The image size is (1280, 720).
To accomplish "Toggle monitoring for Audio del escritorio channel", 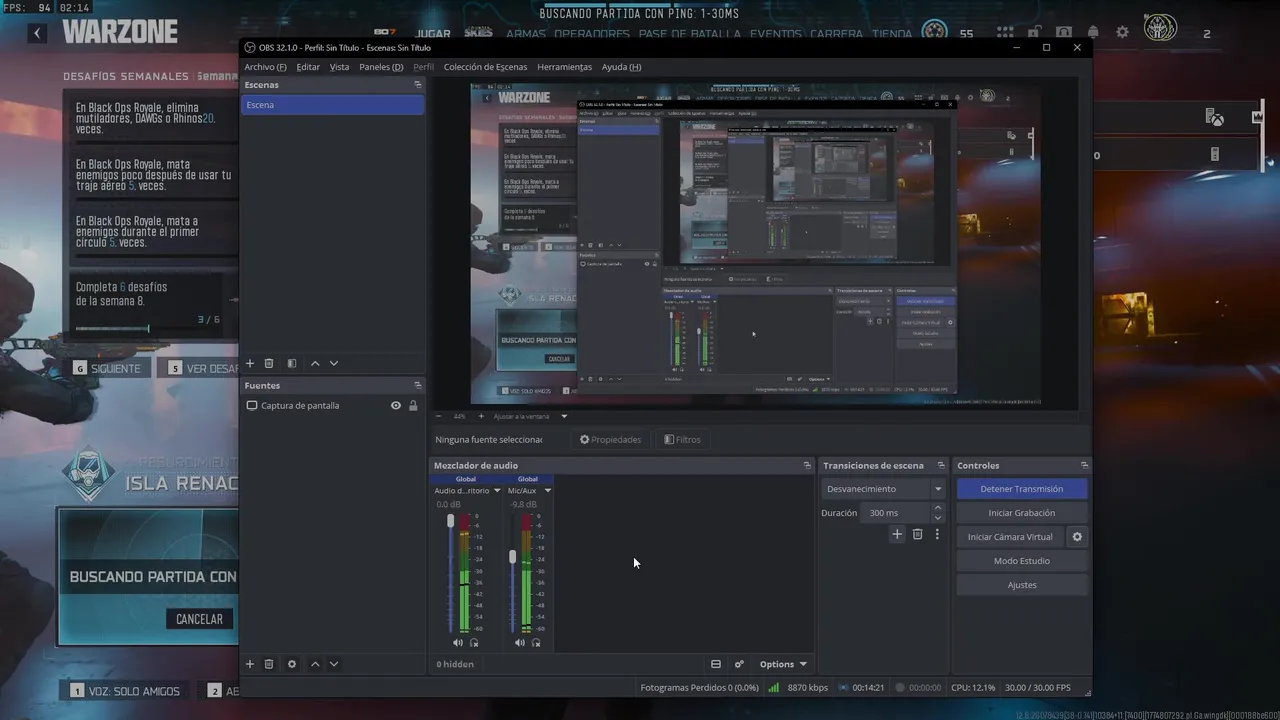I will point(474,642).
